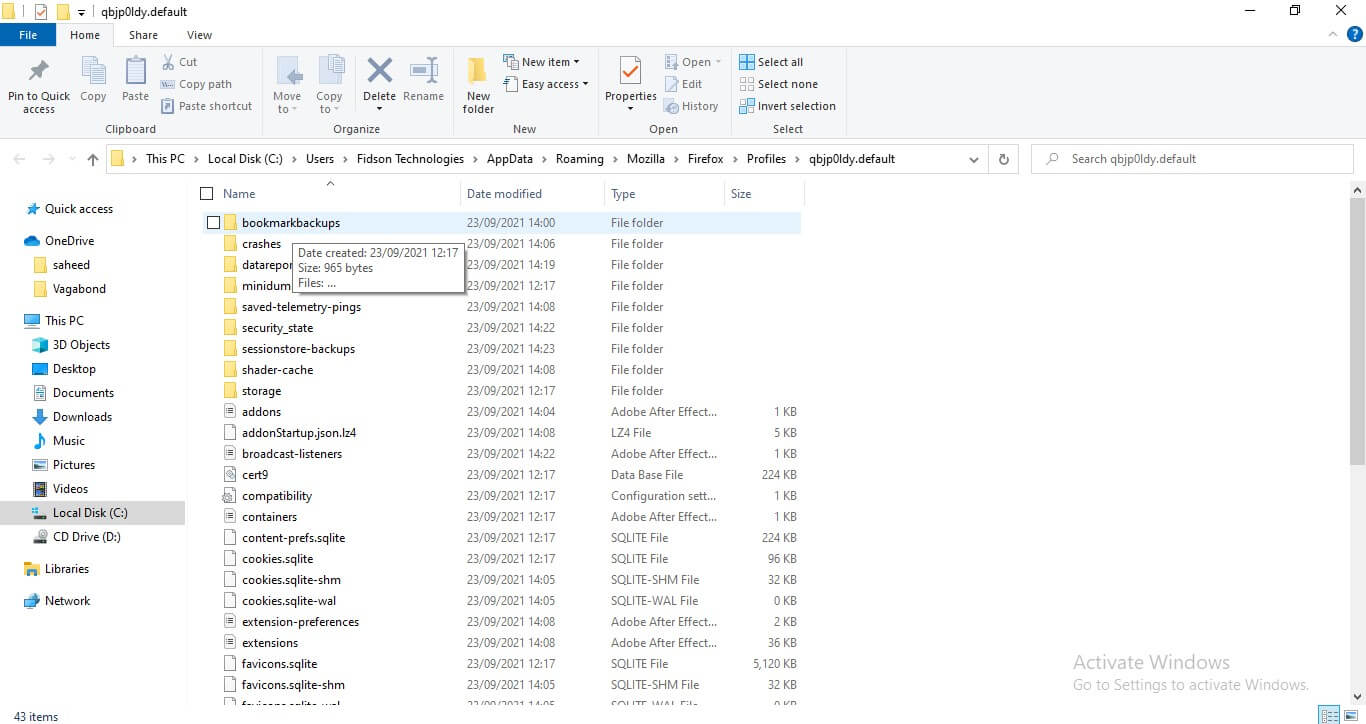This screenshot has height=724, width=1366.
Task: Toggle the select-all checkbox in the Name header
Action: (x=206, y=193)
